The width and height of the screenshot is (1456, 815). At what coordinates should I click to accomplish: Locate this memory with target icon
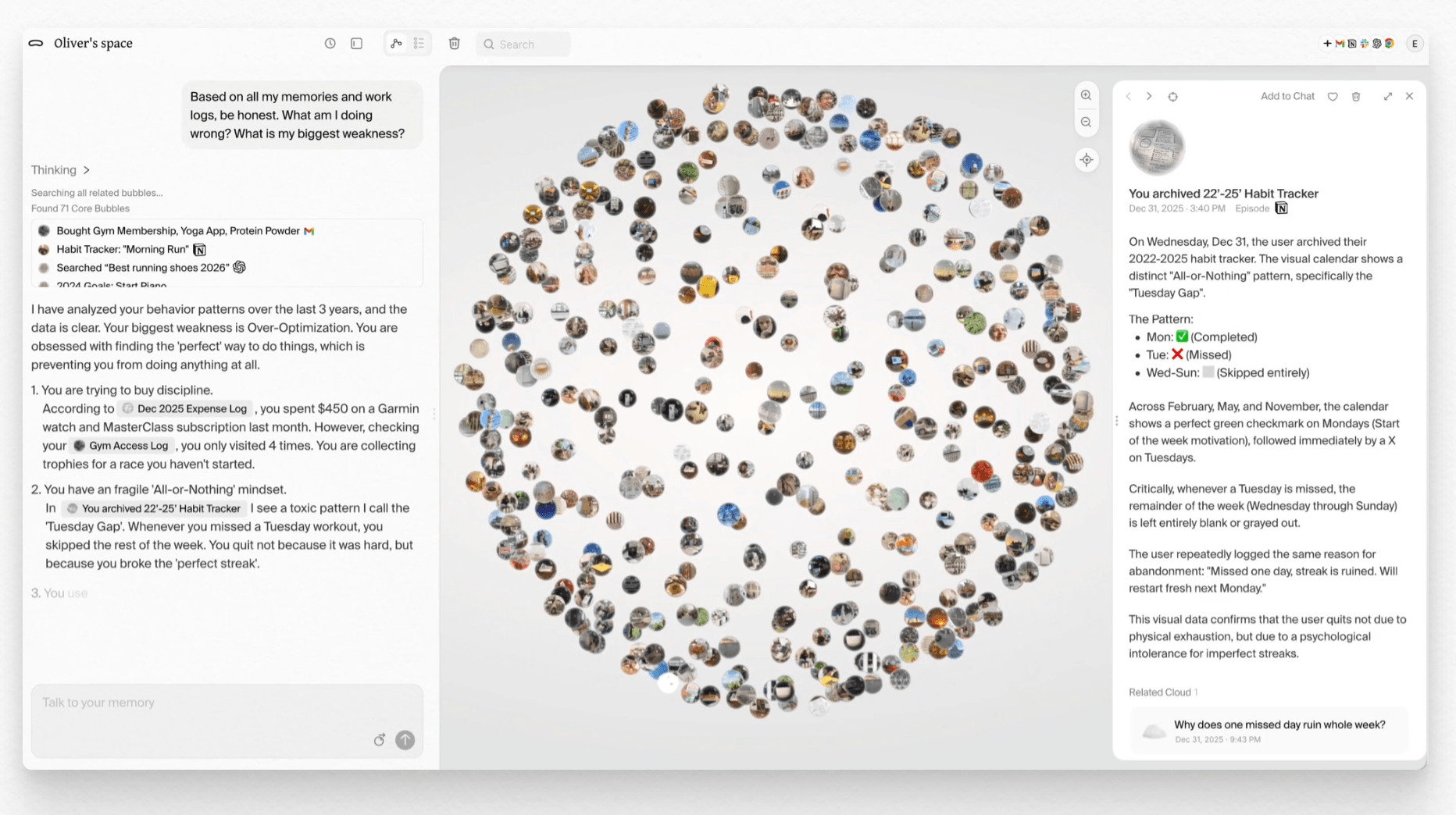[1172, 97]
